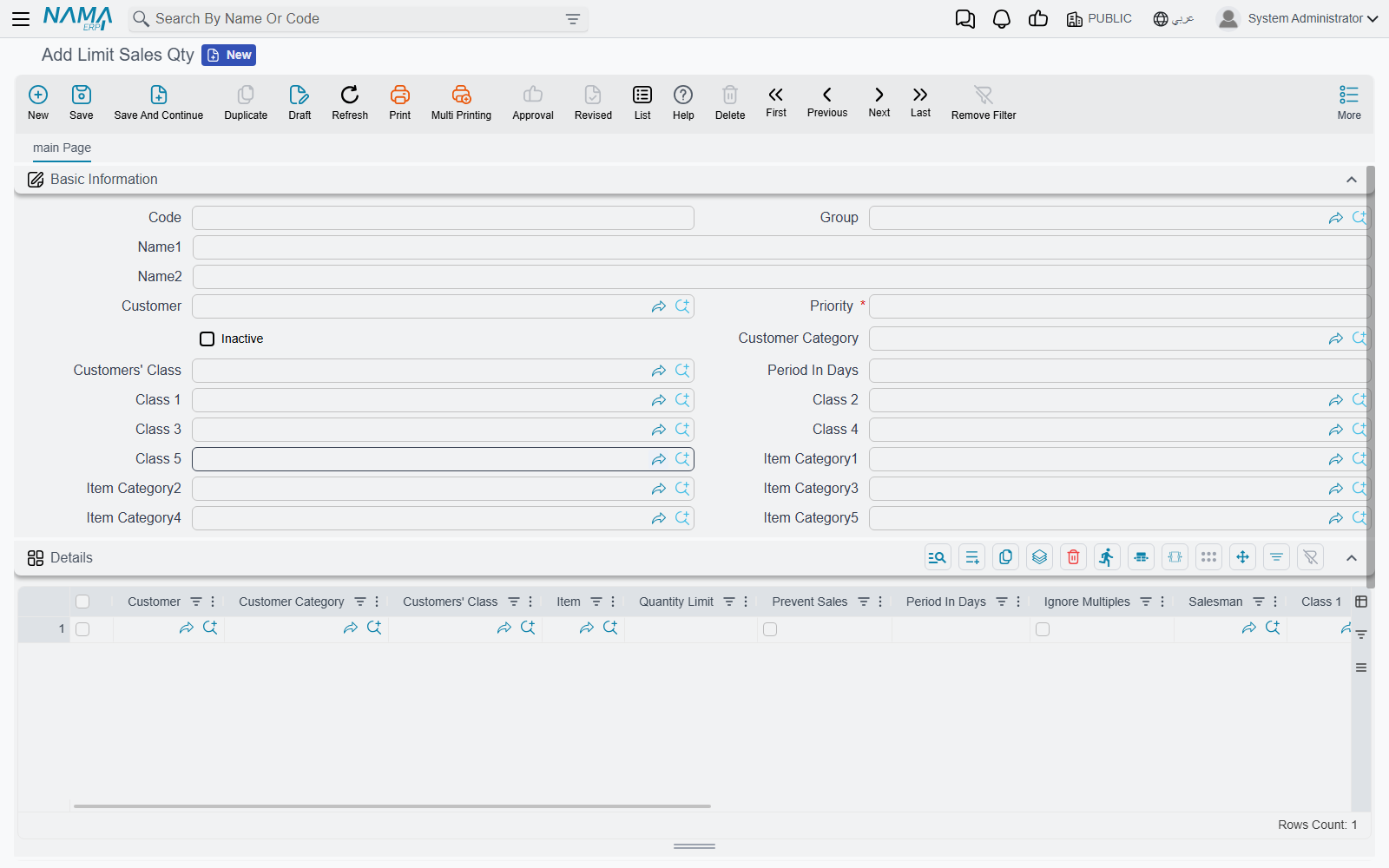Open the notifications bell

1002,19
